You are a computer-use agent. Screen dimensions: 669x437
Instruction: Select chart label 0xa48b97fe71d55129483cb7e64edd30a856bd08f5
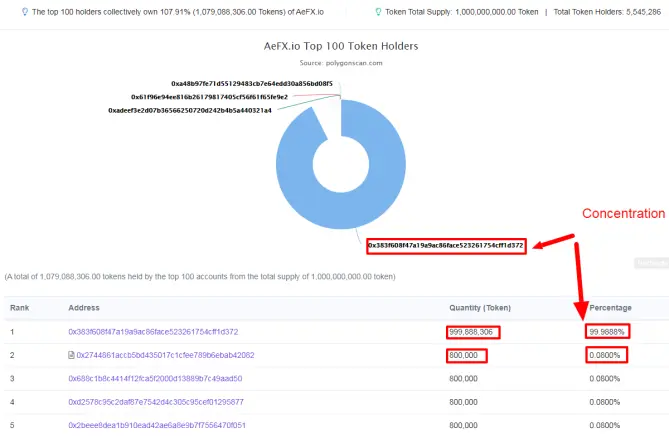pos(252,84)
